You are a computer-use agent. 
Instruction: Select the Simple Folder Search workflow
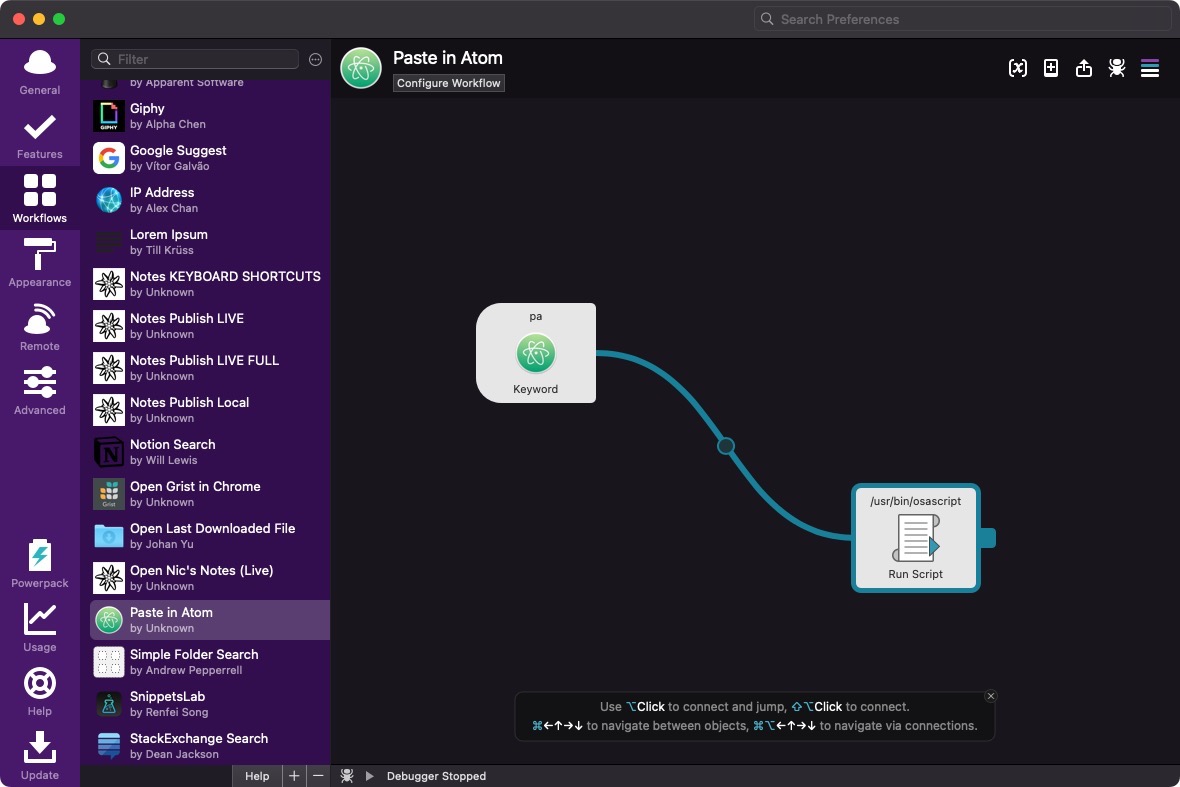click(x=210, y=662)
